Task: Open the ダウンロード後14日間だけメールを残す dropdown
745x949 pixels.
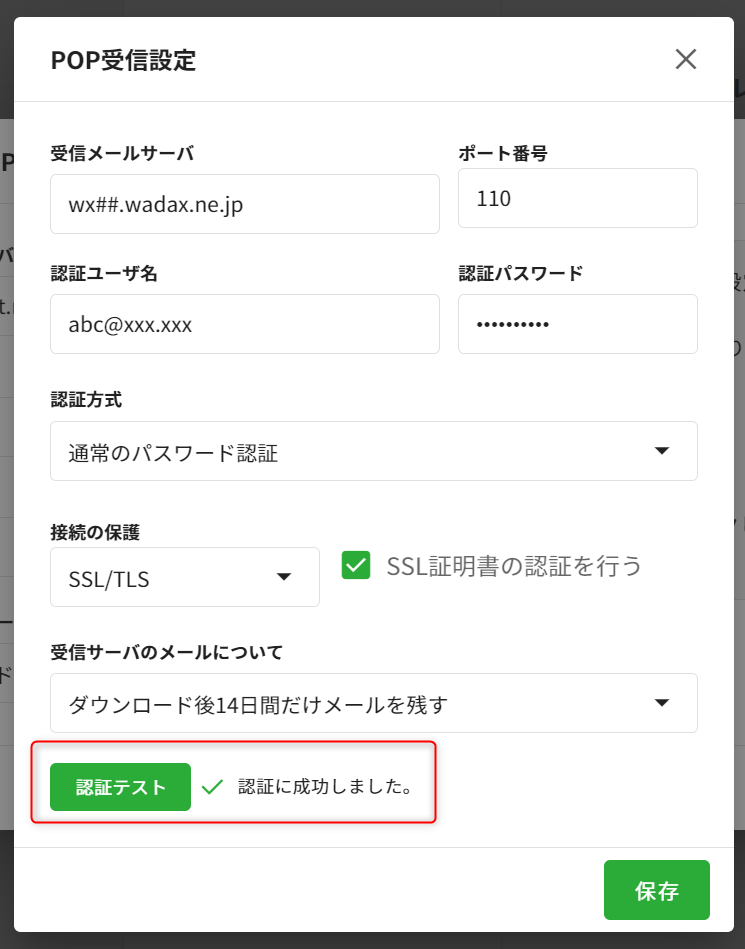Action: point(374,703)
